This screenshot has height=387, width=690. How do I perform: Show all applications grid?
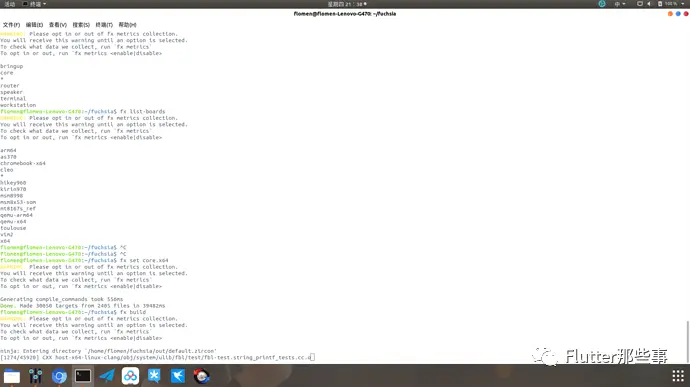coord(678,376)
